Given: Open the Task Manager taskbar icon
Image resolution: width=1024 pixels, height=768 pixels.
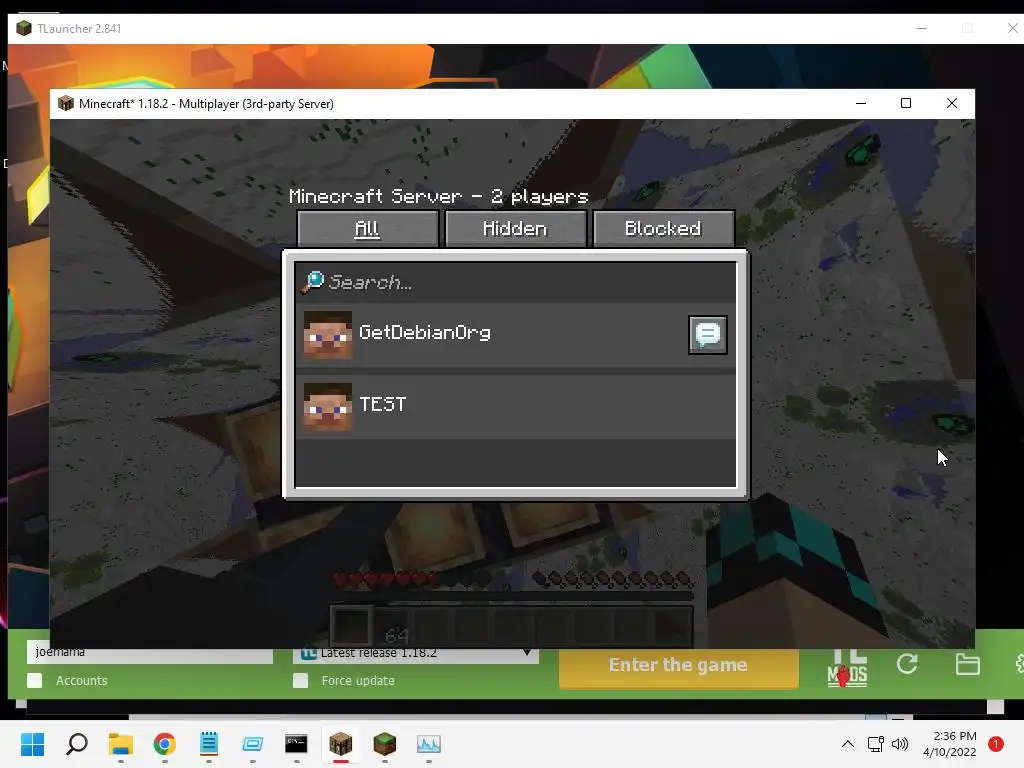Looking at the screenshot, I should (428, 744).
